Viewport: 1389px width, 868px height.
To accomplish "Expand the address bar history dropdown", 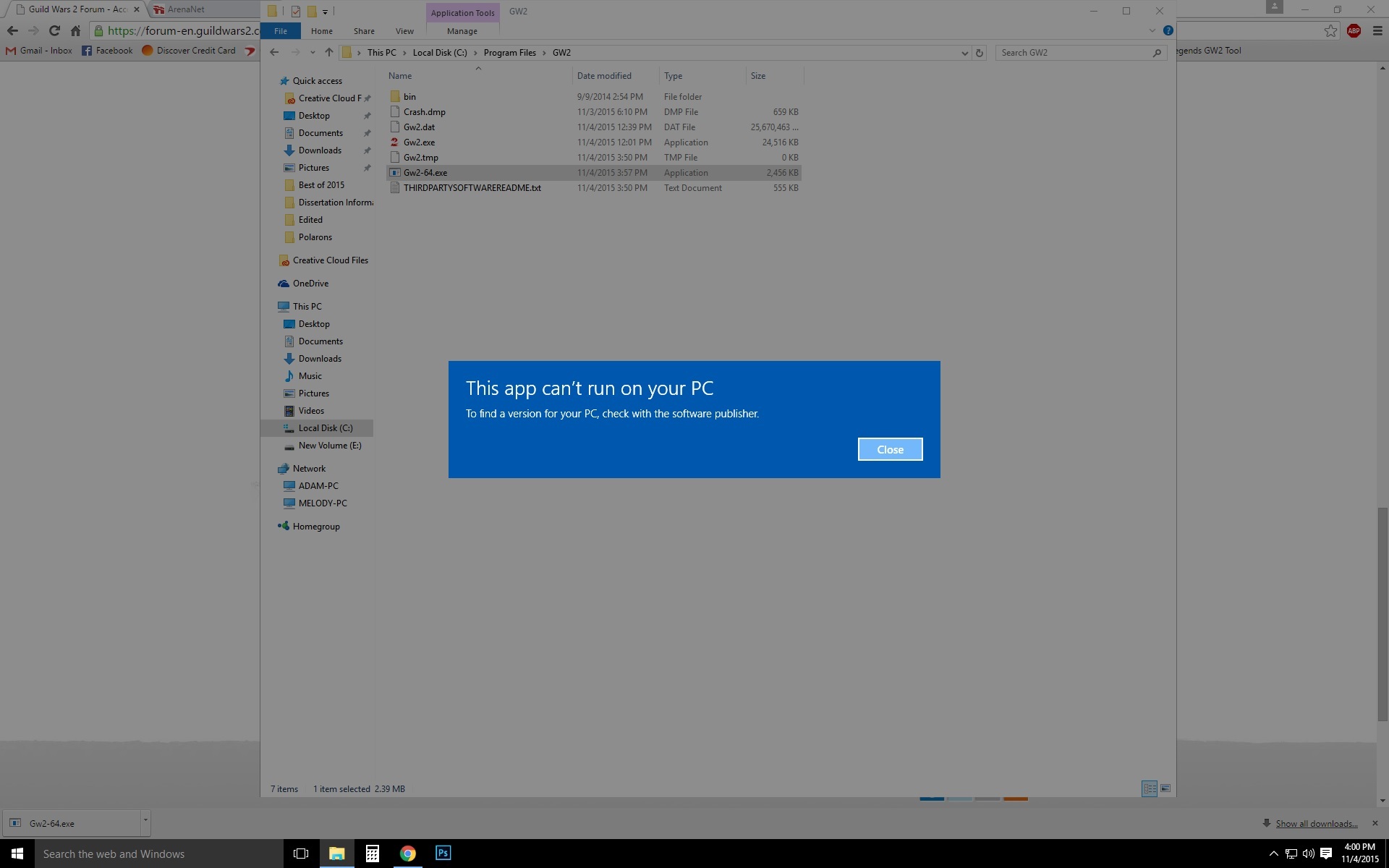I will (x=964, y=53).
